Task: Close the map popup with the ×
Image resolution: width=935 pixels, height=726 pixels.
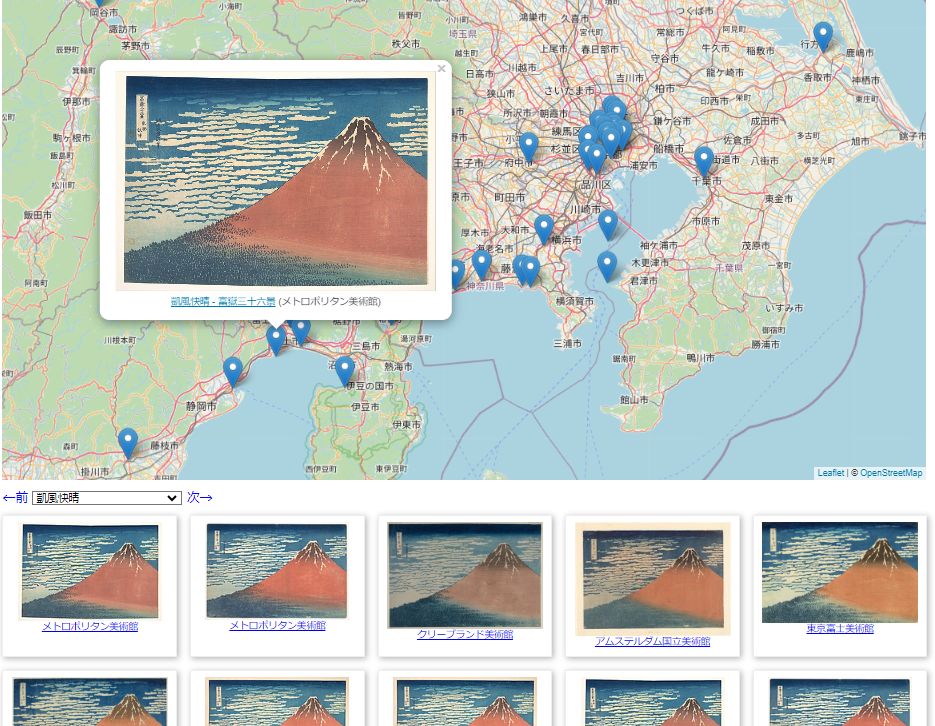Action: pyautogui.click(x=441, y=69)
